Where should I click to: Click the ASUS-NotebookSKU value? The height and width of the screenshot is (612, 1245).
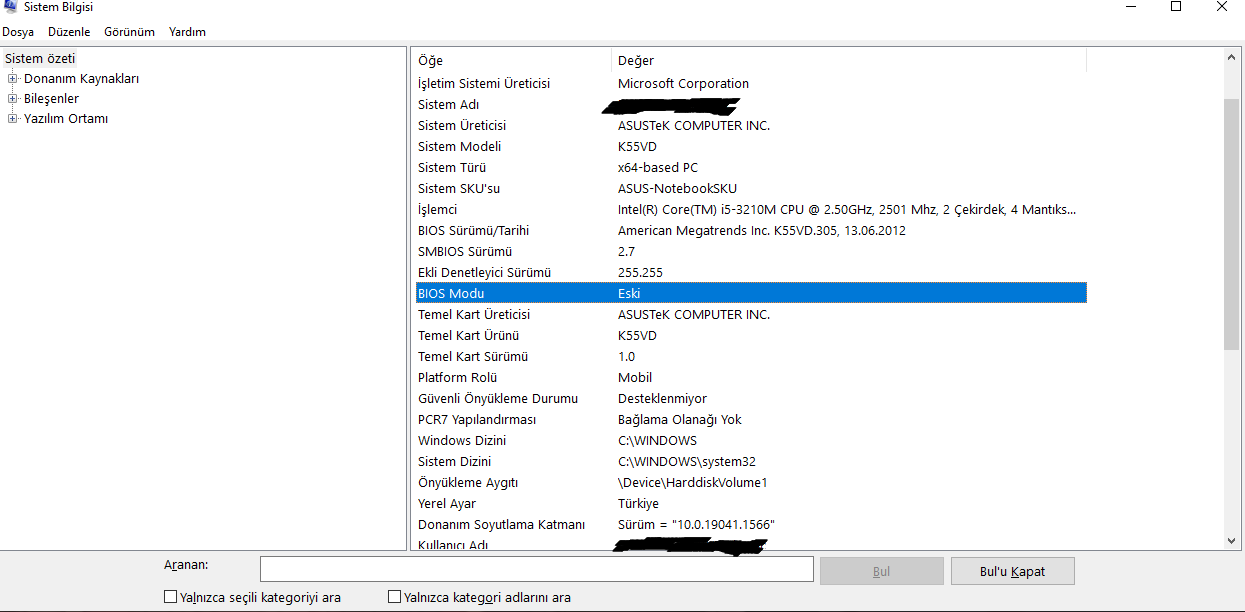click(x=677, y=188)
